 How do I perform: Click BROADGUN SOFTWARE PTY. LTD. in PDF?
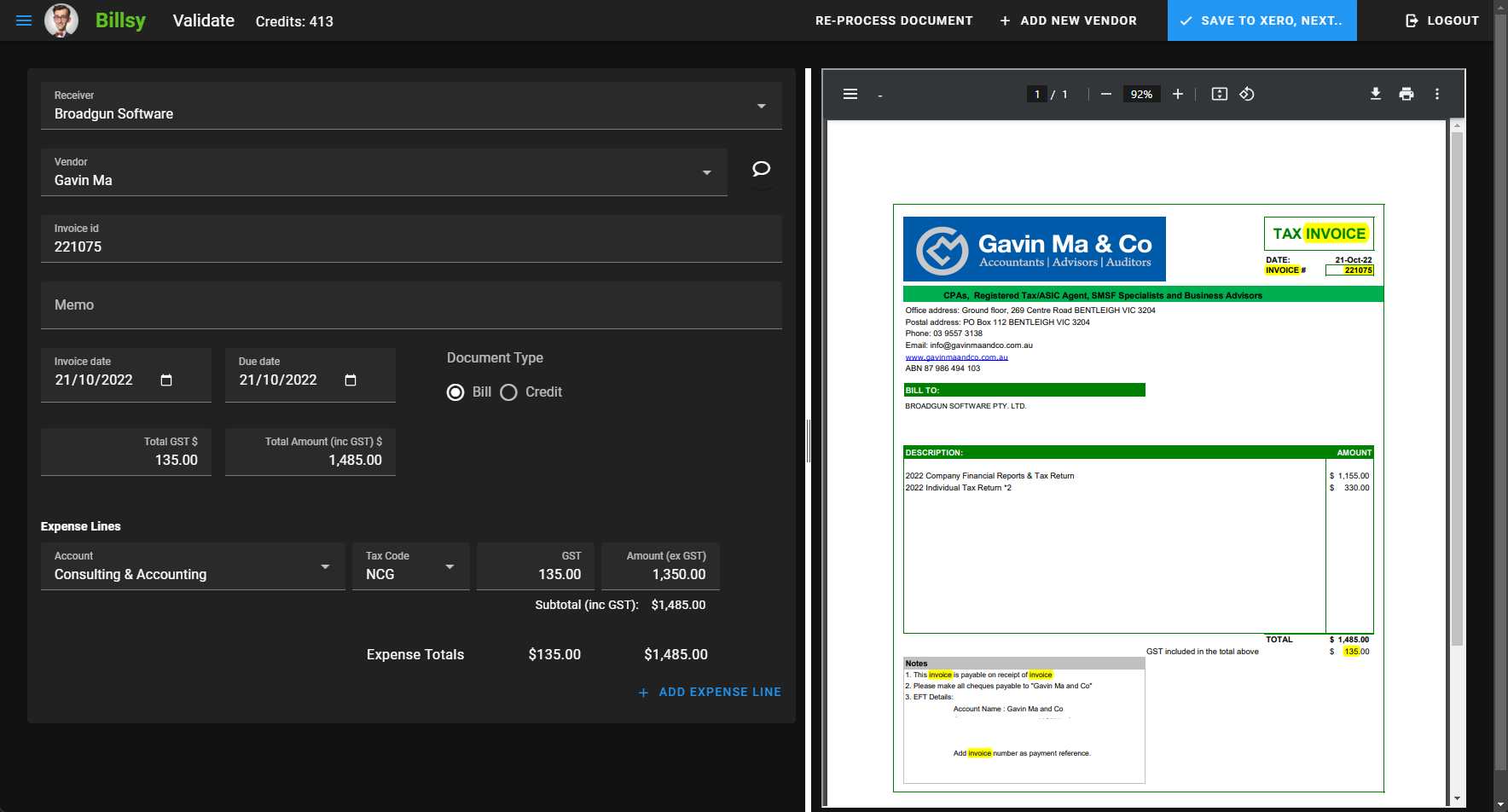tap(966, 406)
